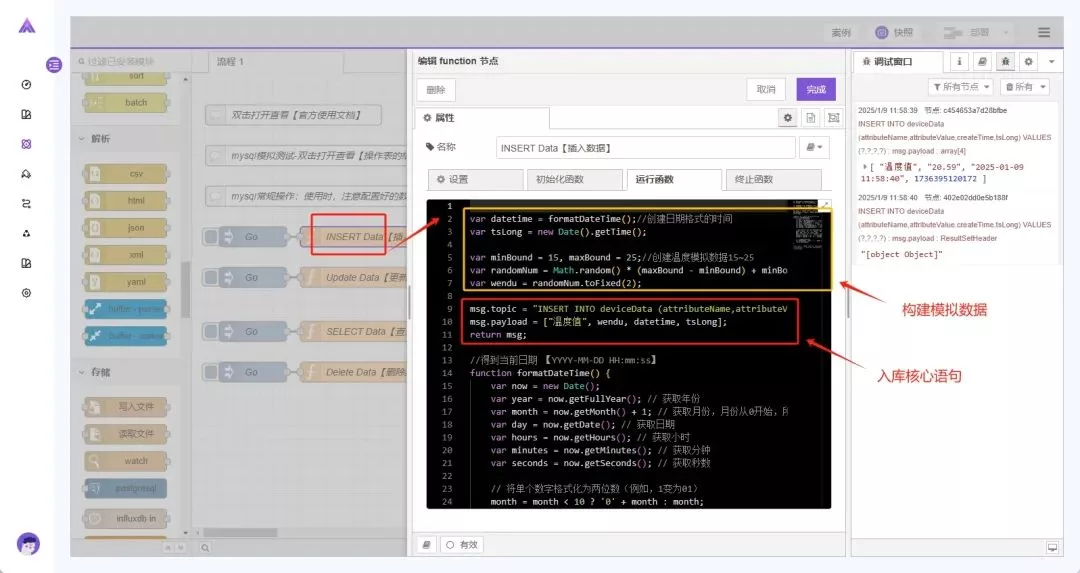Screen dimensions: 1080x573
Task: Expand the code editor to fullscreen
Action: [825, 206]
